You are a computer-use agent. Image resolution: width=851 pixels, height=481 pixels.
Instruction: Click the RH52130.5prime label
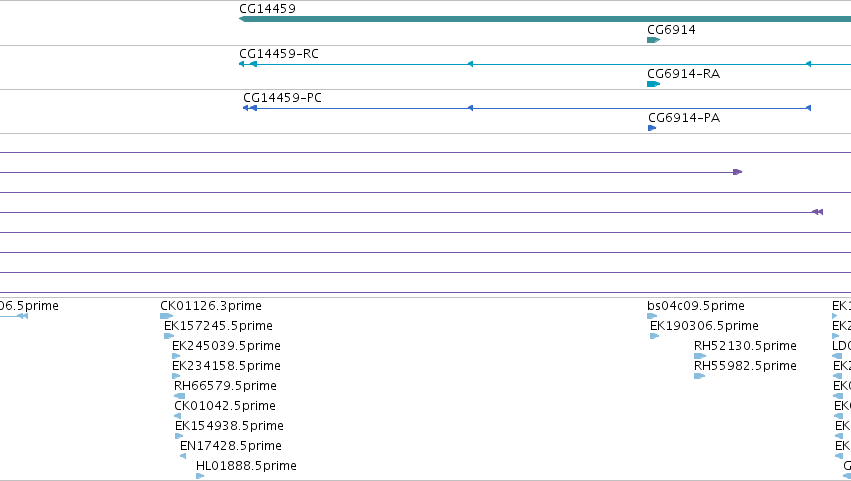(745, 346)
